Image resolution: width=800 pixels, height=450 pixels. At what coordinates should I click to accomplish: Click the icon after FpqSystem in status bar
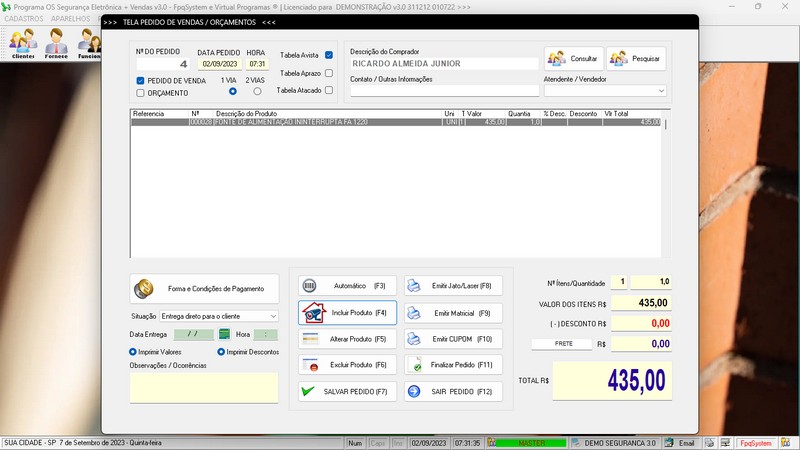785,443
